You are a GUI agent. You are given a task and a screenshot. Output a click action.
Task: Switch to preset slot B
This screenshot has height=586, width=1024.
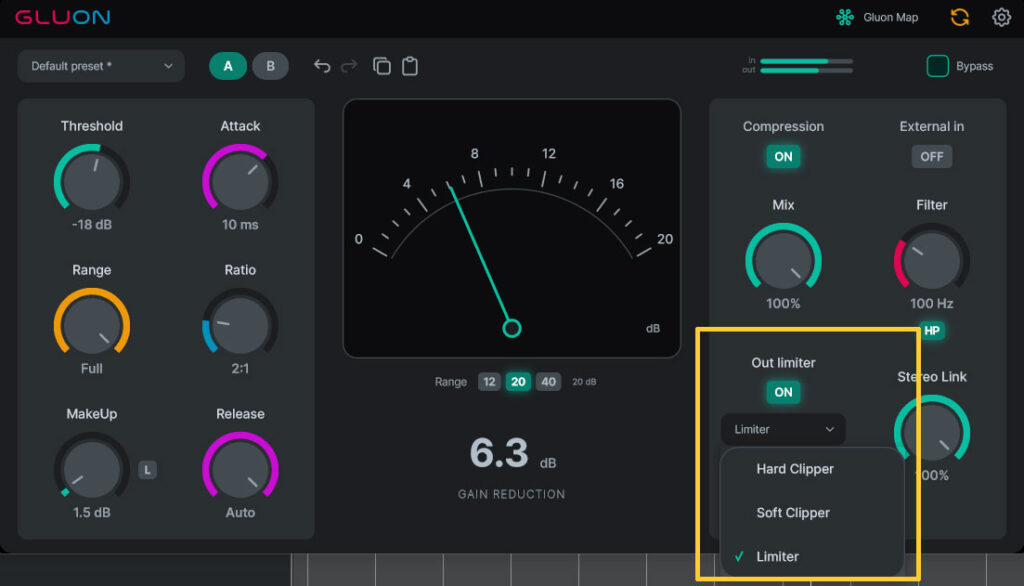pyautogui.click(x=270, y=66)
